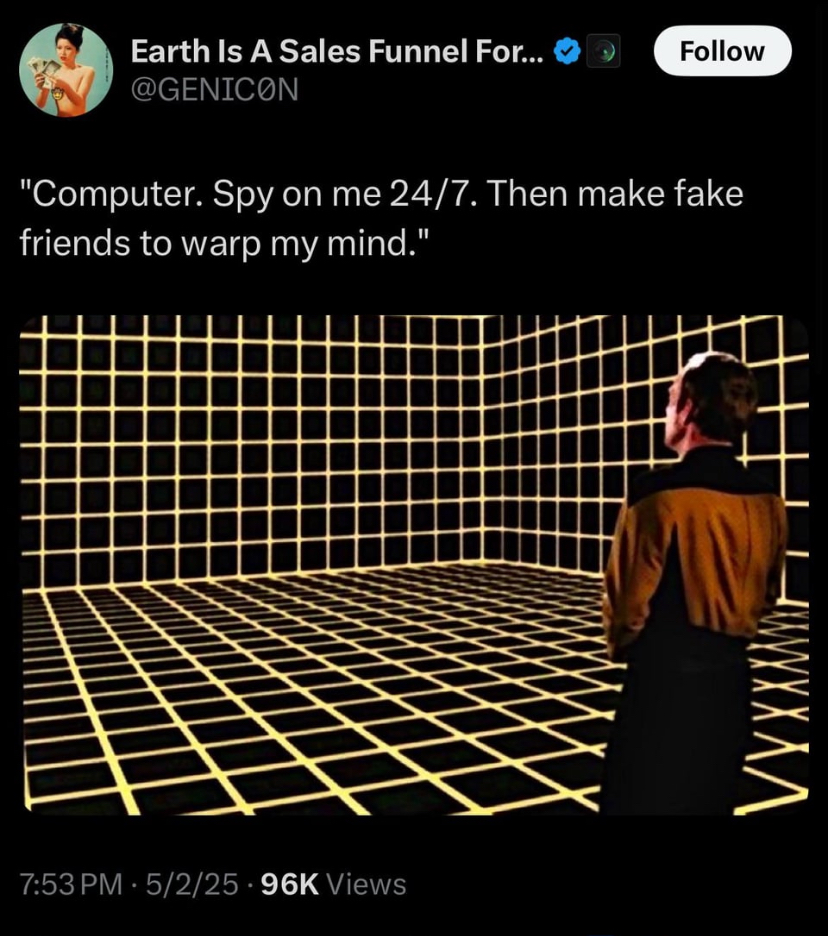Click the word "Follow" in the white pill

click(x=722, y=51)
